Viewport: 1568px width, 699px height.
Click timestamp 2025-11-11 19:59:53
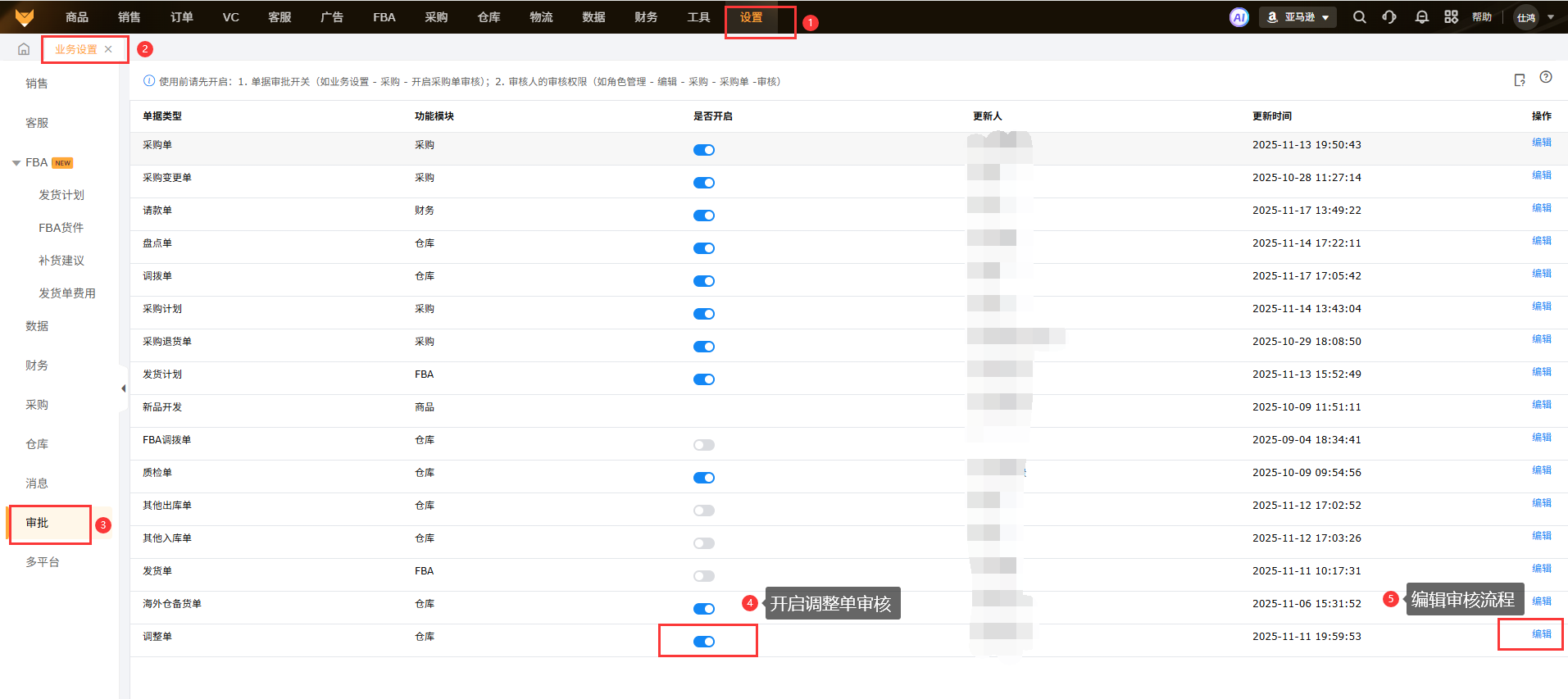click(1307, 637)
